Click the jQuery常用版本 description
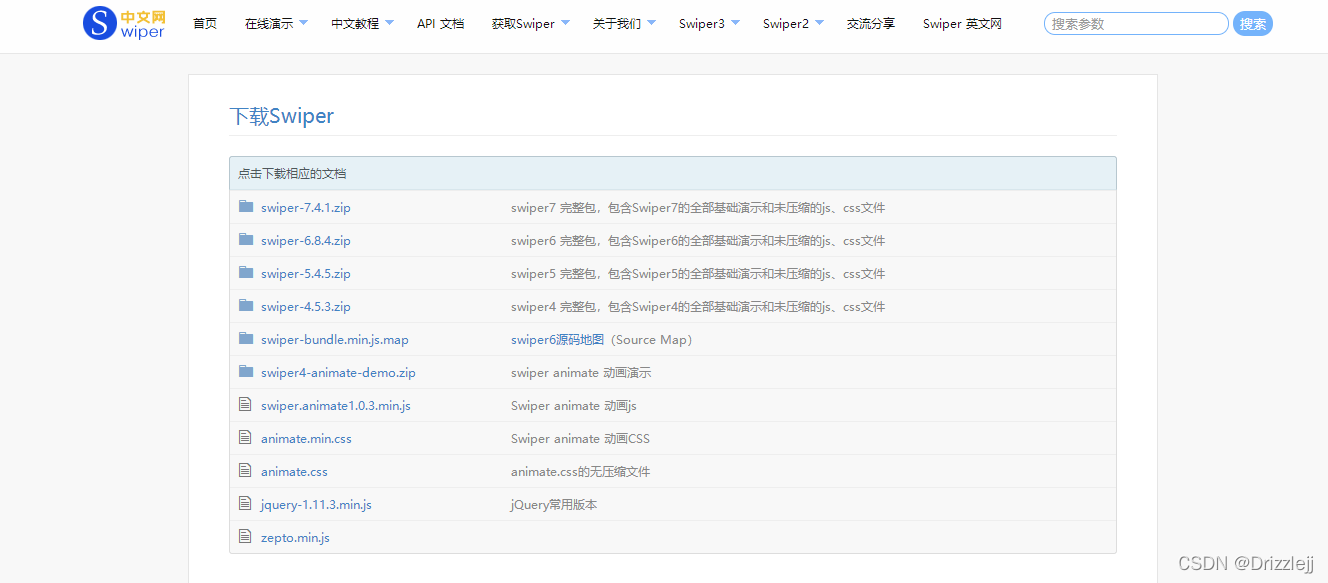Viewport: 1328px width, 583px height. [x=554, y=505]
